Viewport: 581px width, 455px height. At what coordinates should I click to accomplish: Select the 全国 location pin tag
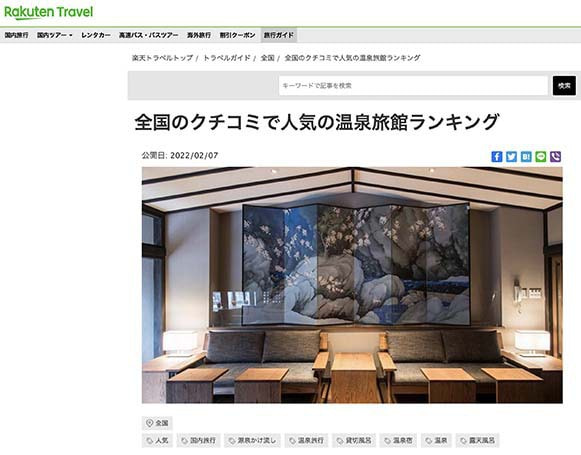(x=157, y=423)
